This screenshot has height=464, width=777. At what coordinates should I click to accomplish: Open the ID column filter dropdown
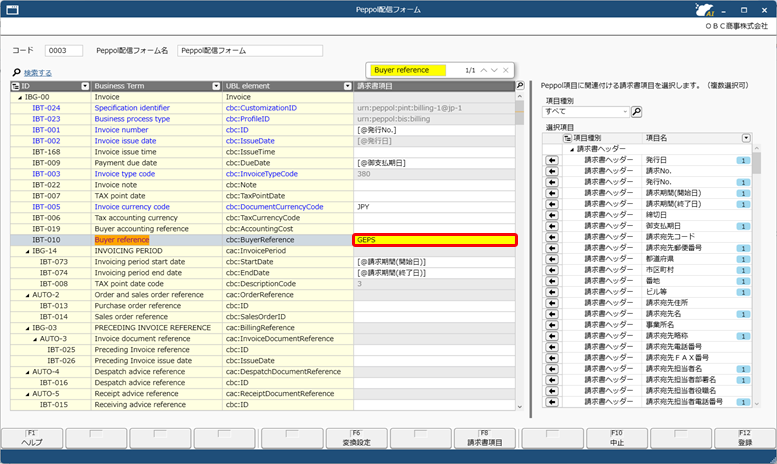pos(85,86)
